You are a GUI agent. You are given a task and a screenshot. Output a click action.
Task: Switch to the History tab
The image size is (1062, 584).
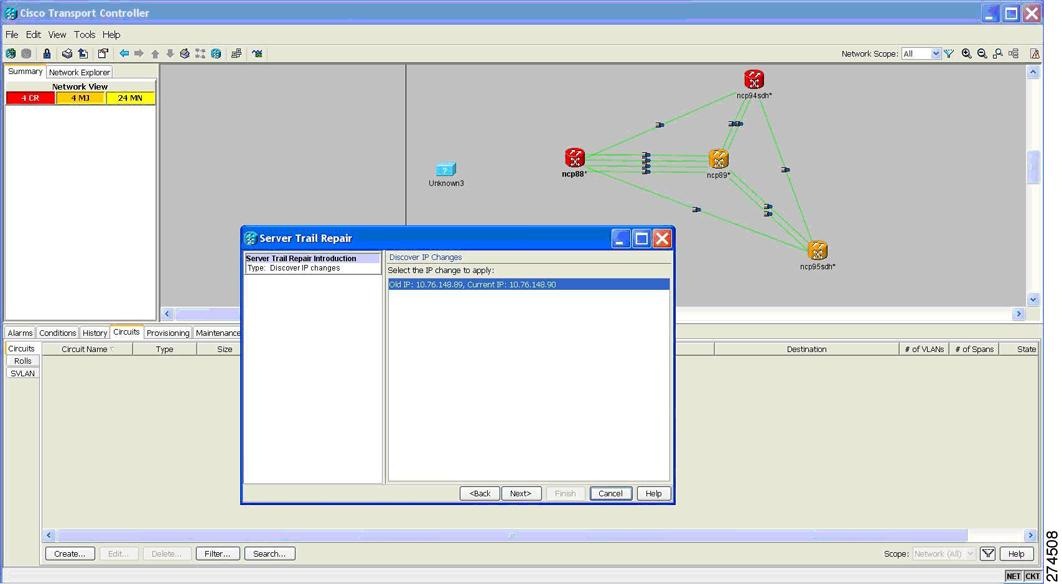point(95,333)
